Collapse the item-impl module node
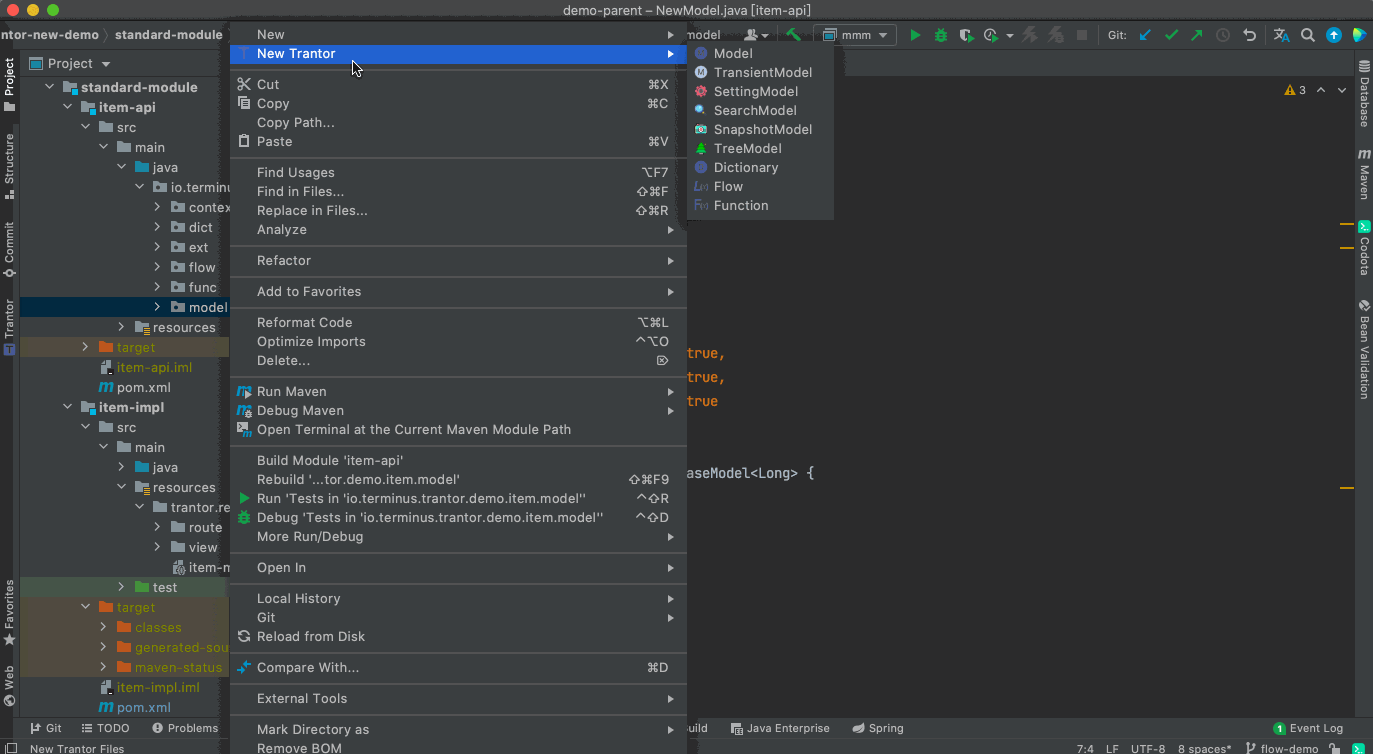 67,407
